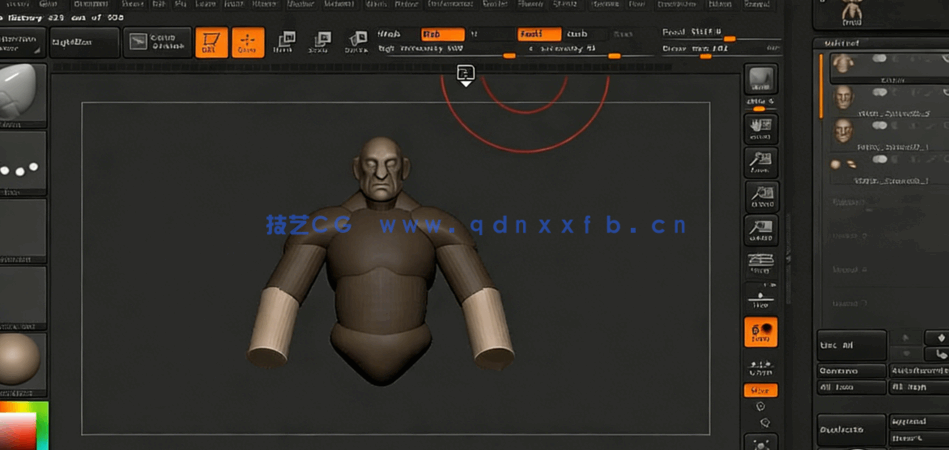Viewport: 949px width, 450px height.
Task: Select the Rotate transform icon
Action: pyautogui.click(x=356, y=42)
